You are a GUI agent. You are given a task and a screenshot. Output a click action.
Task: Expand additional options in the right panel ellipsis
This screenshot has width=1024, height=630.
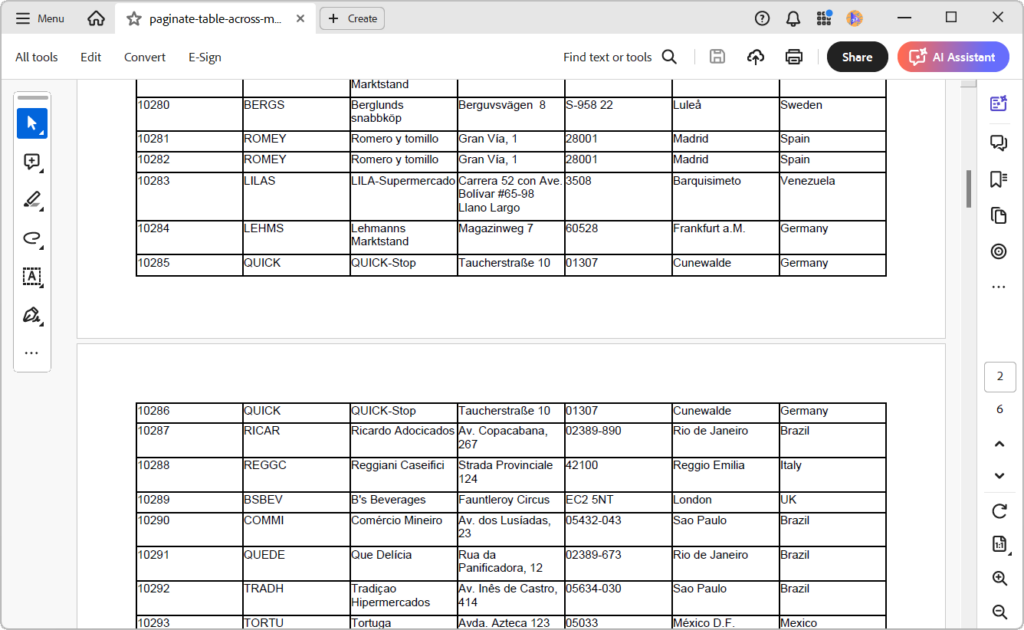coord(997,287)
